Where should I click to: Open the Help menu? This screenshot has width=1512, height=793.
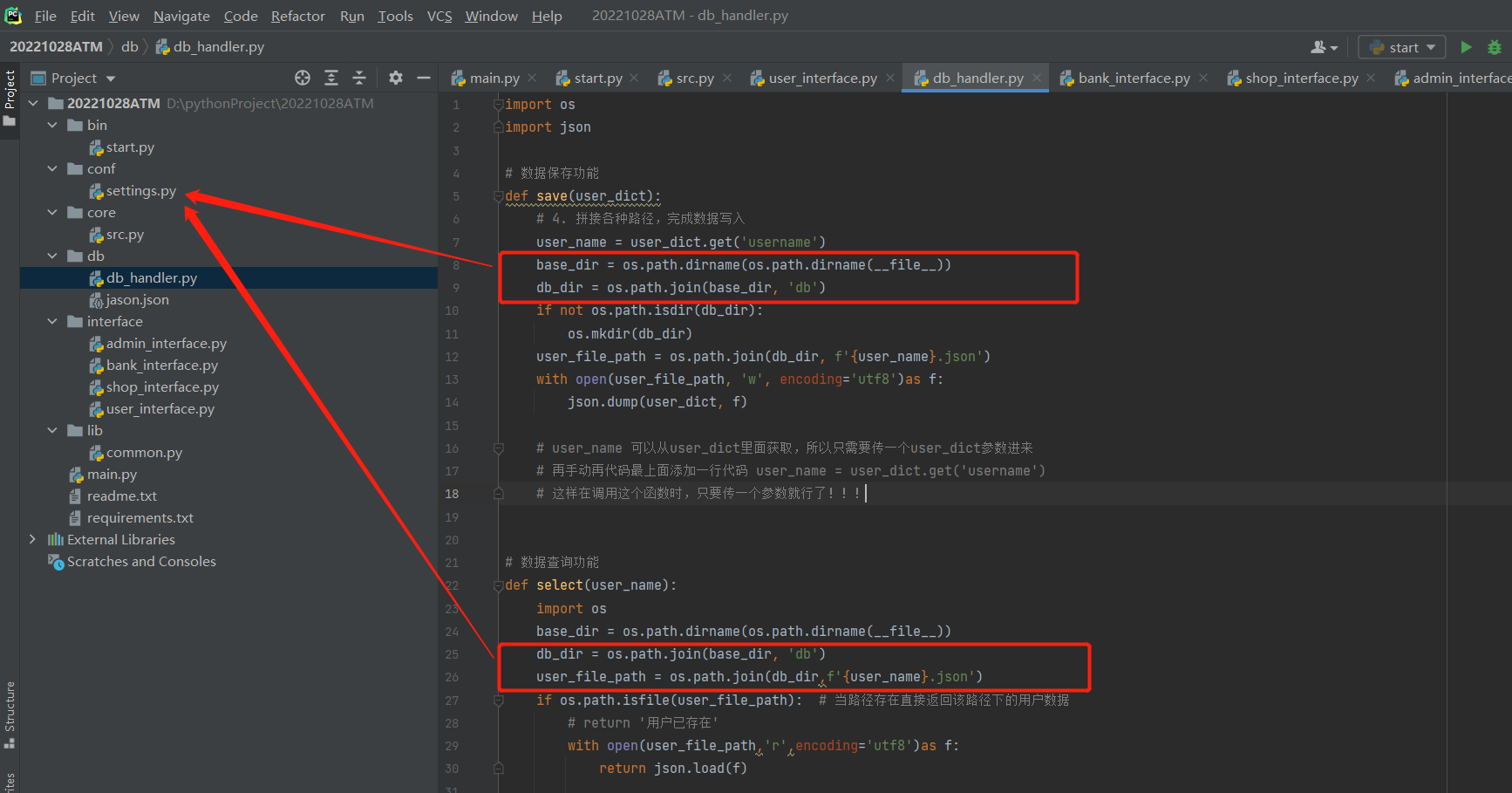point(547,16)
